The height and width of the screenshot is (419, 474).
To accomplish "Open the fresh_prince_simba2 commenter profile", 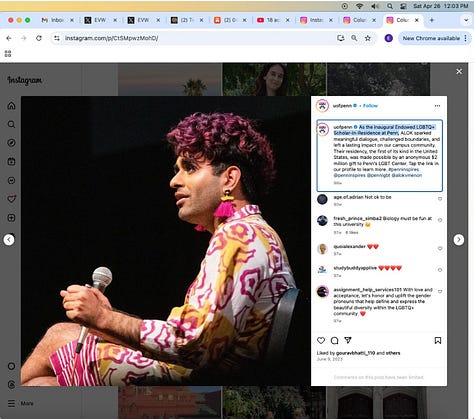I will 357,218.
